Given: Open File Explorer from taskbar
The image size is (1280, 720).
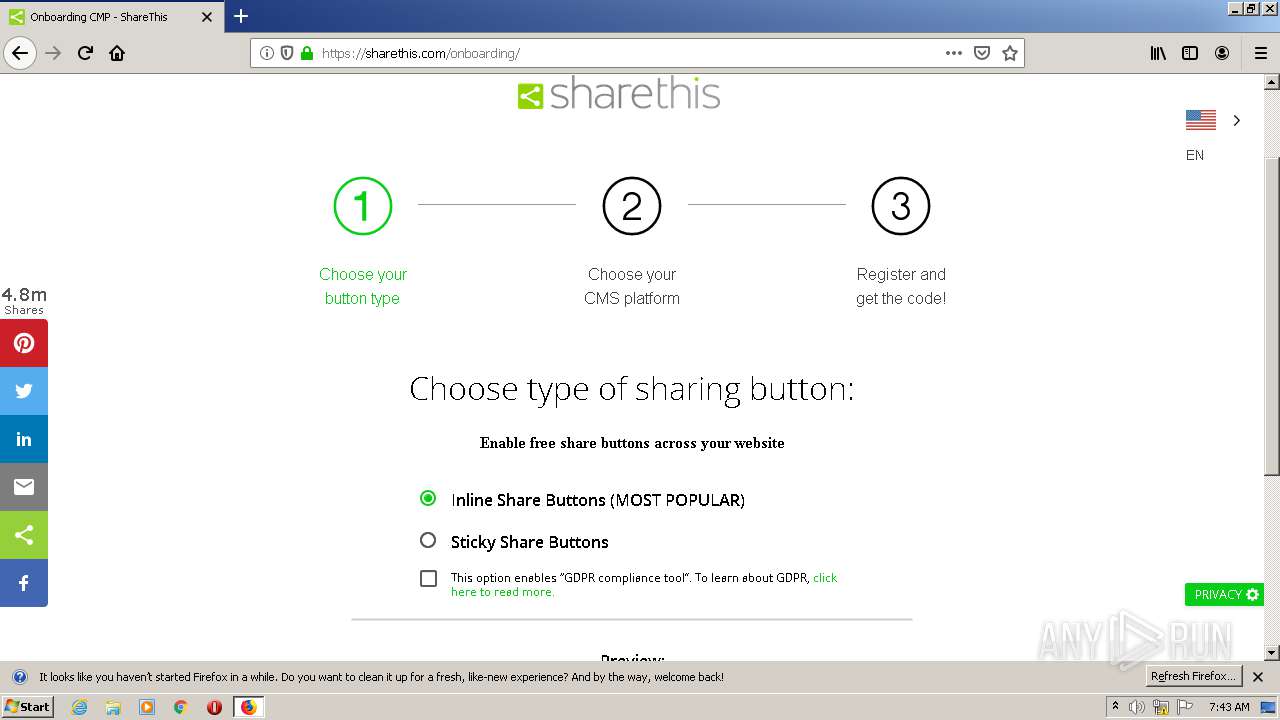Looking at the screenshot, I should coord(113,707).
